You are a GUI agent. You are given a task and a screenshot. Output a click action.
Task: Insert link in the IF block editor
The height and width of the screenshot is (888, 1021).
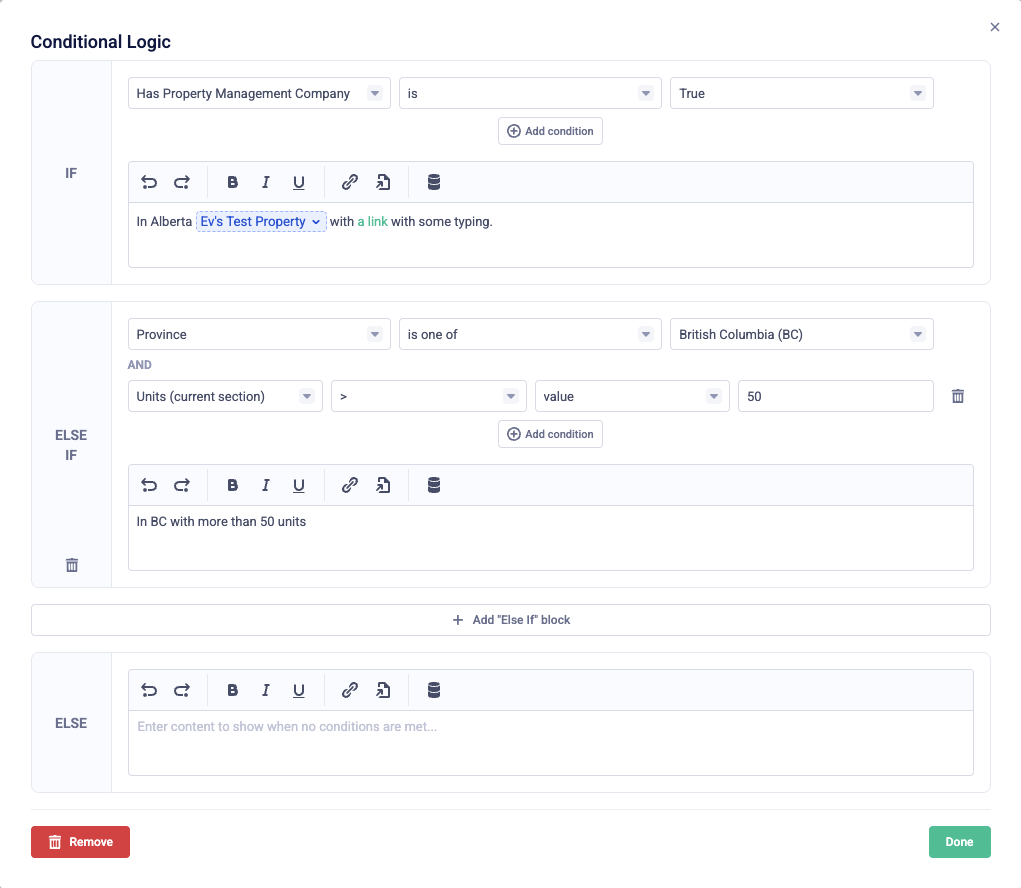tap(350, 182)
